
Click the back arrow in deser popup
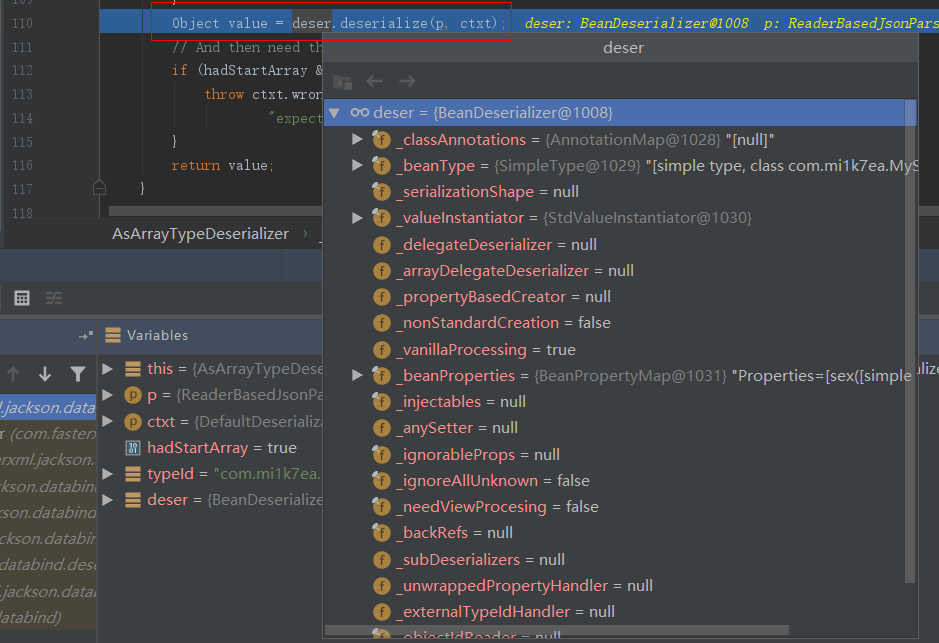point(374,81)
